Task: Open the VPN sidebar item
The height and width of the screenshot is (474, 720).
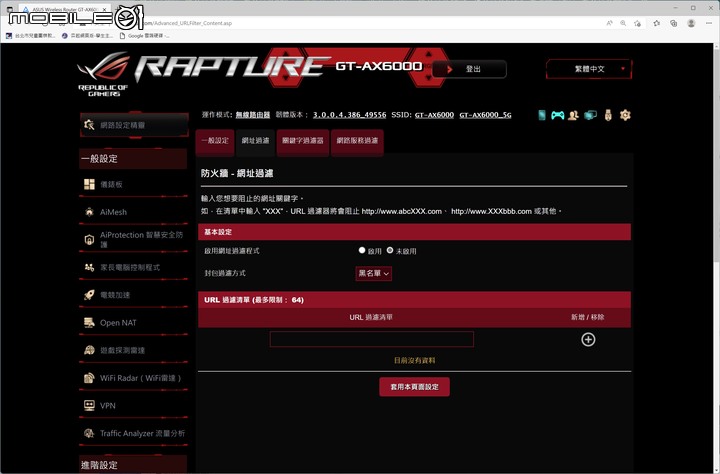Action: pyautogui.click(x=134, y=406)
